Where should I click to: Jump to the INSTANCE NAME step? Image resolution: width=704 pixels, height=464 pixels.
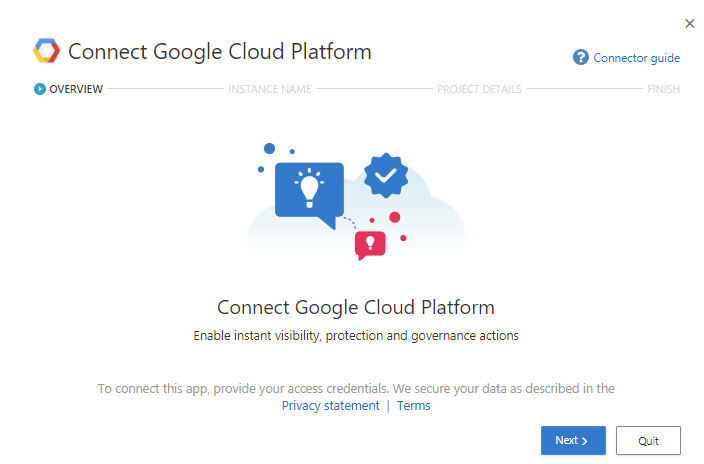tap(270, 89)
